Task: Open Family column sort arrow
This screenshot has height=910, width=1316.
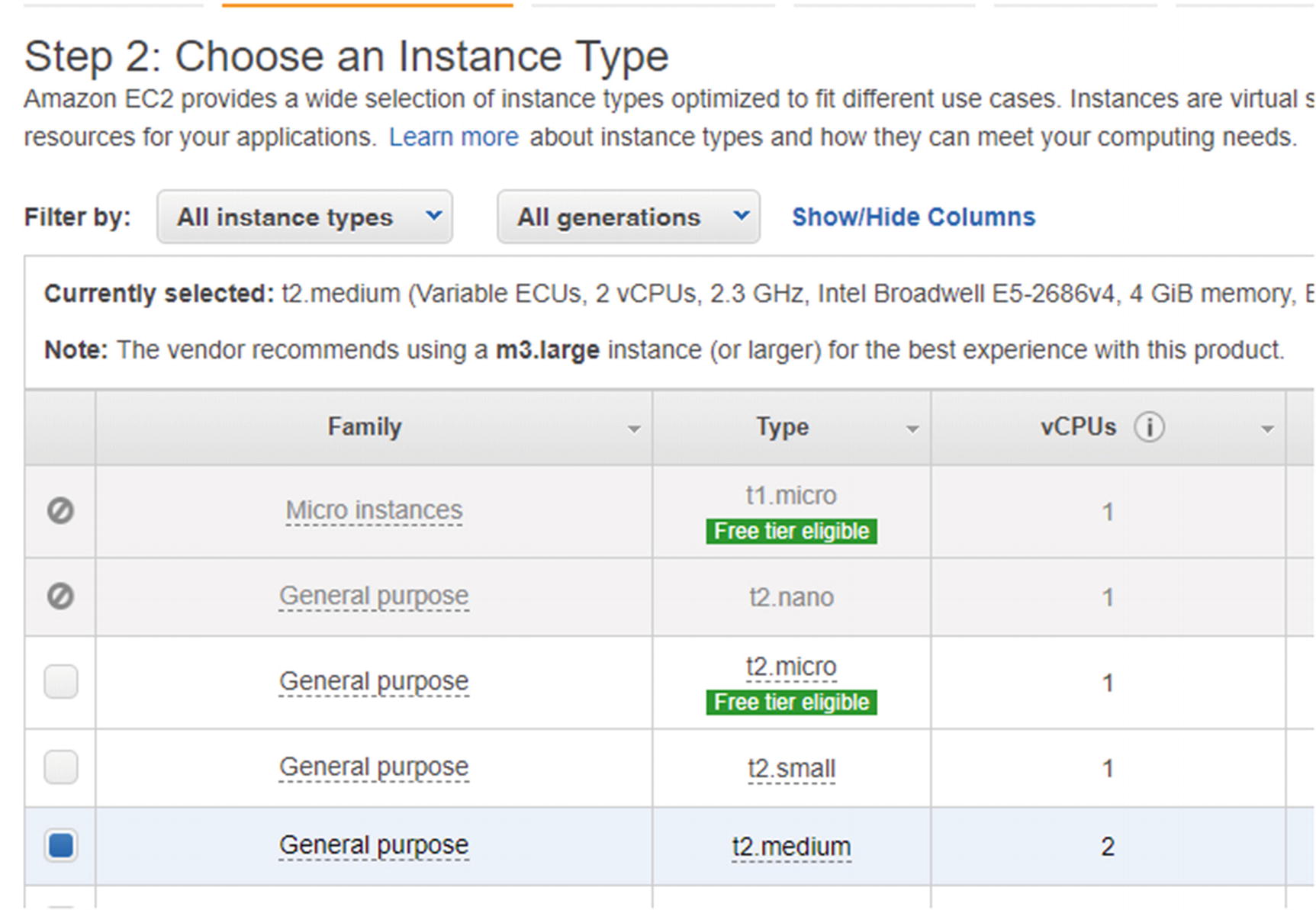Action: [633, 429]
